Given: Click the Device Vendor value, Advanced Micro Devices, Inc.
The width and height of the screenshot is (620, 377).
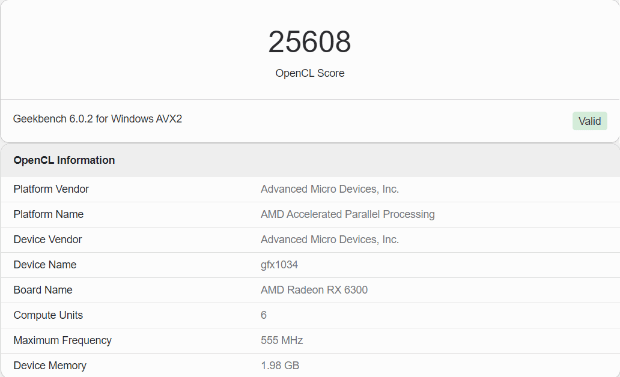Looking at the screenshot, I should coord(329,239).
